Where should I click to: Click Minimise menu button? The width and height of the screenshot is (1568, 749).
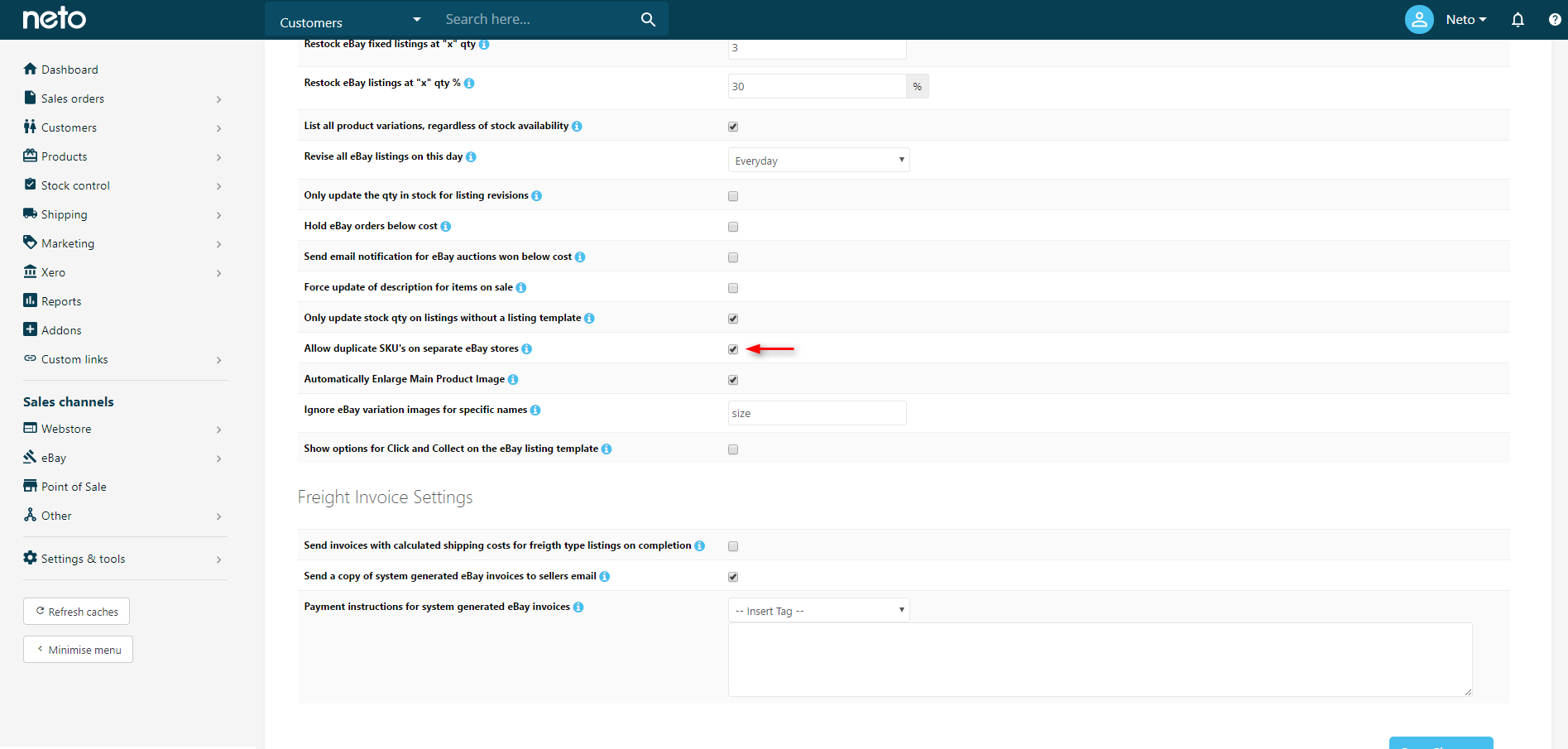78,650
